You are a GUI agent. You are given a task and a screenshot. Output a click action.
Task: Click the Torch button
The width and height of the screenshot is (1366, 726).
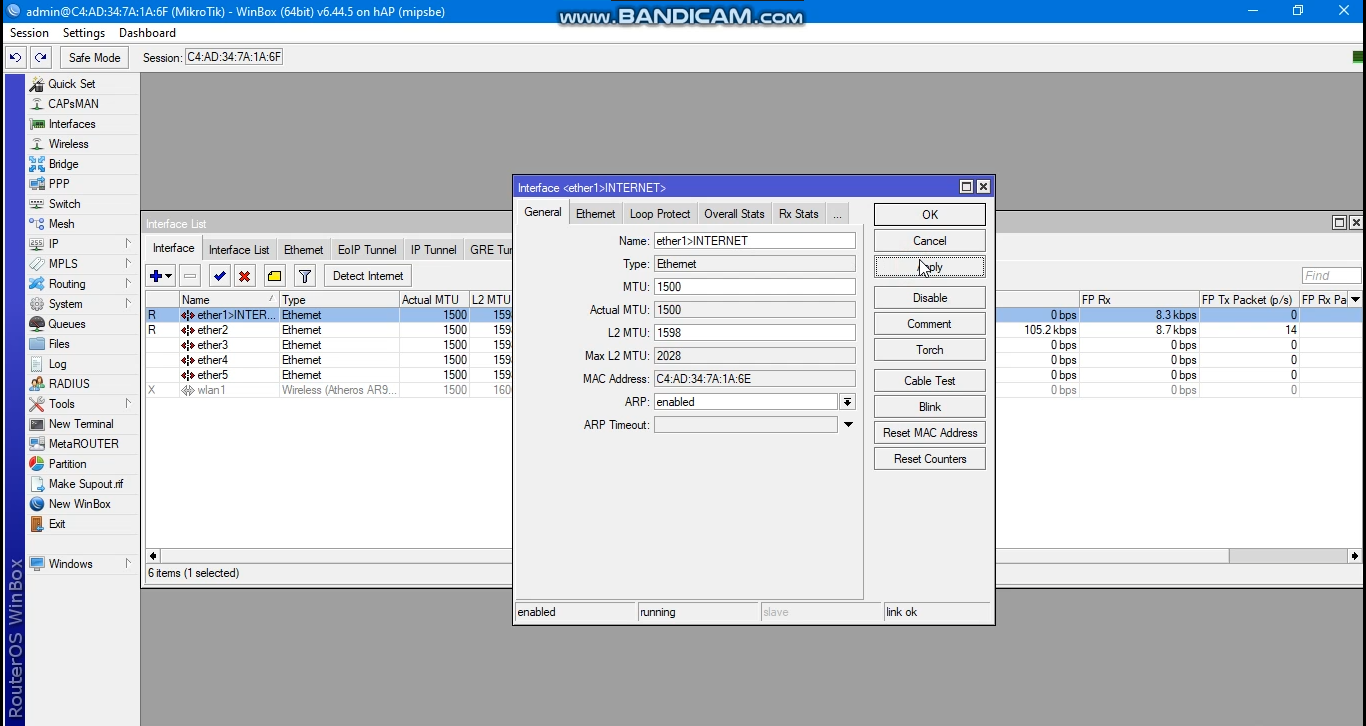(930, 350)
